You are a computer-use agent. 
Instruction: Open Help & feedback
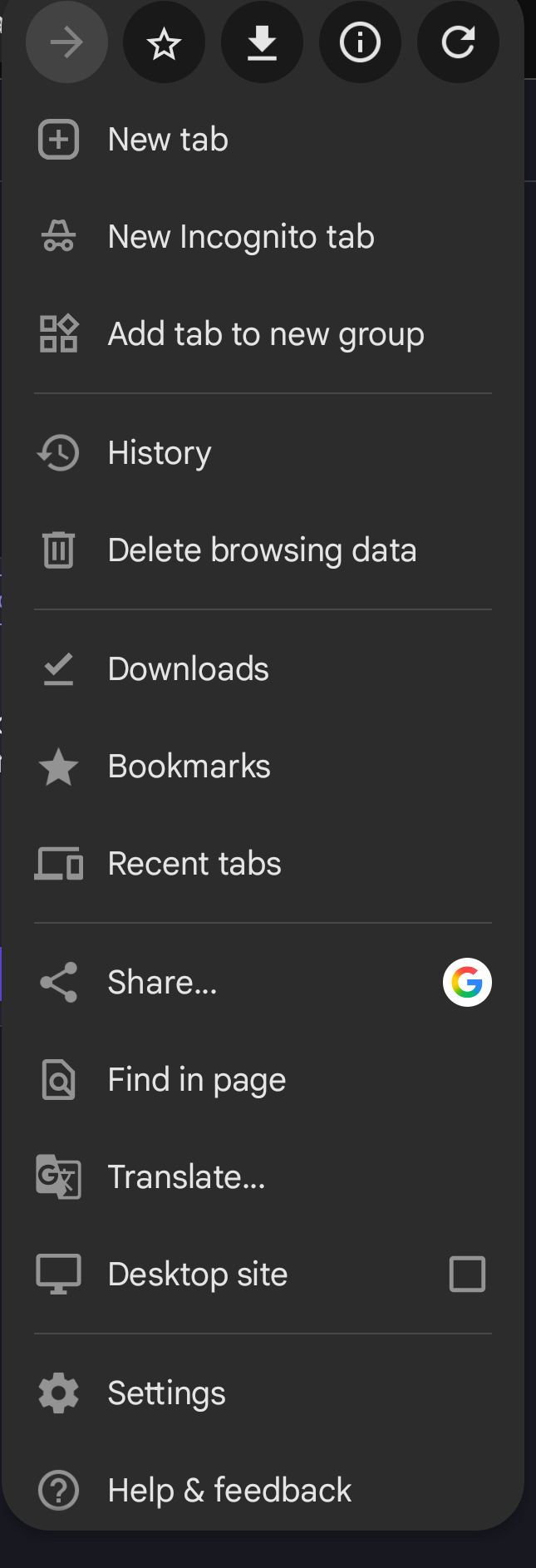[x=229, y=1491]
